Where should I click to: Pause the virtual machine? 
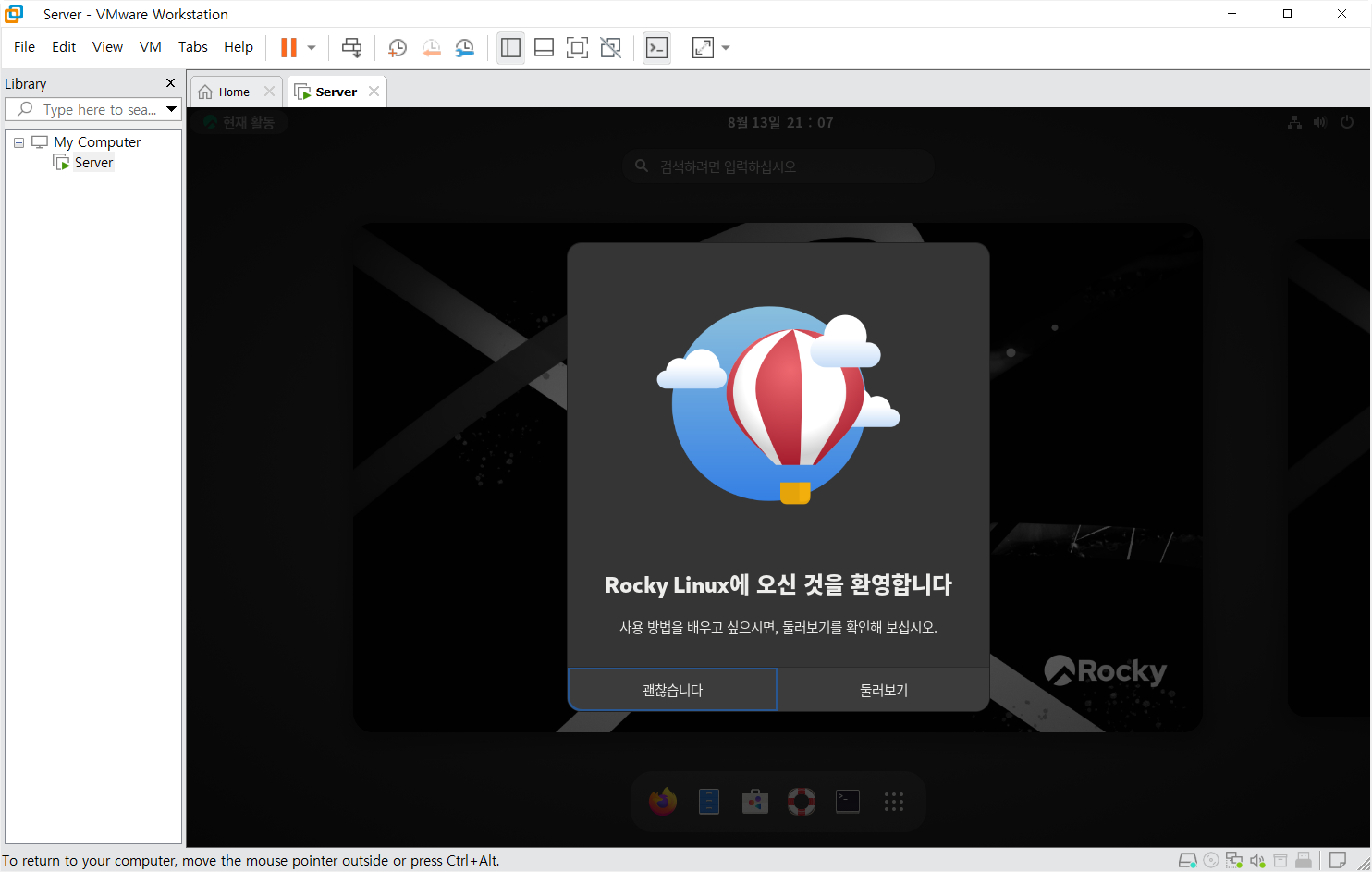click(288, 47)
